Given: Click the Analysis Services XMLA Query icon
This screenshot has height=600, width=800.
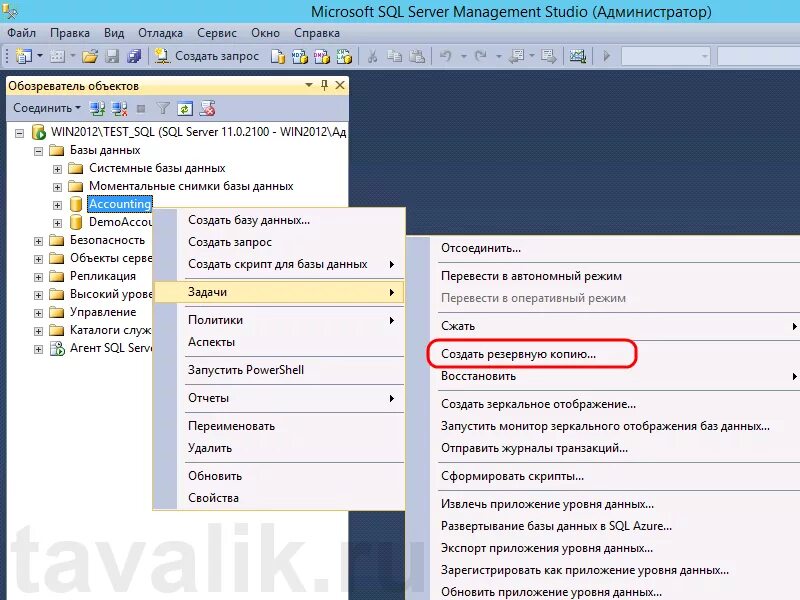Looking at the screenshot, I should [x=344, y=56].
